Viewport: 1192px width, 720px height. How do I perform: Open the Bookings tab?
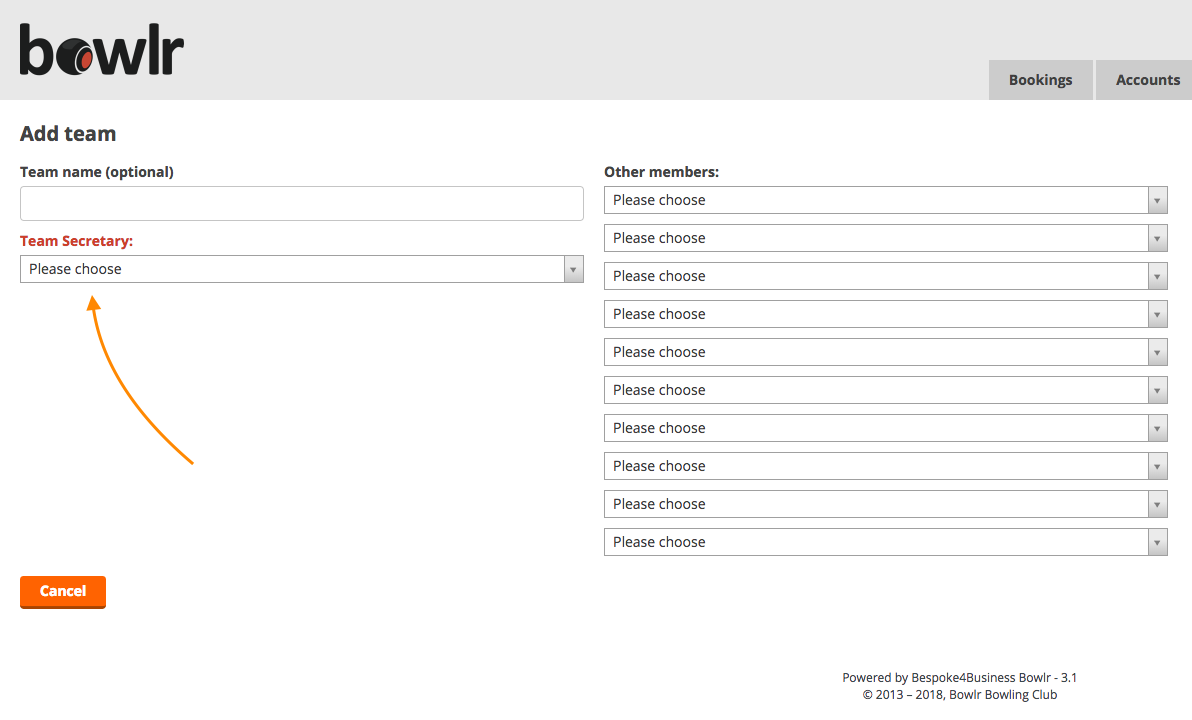(1040, 80)
